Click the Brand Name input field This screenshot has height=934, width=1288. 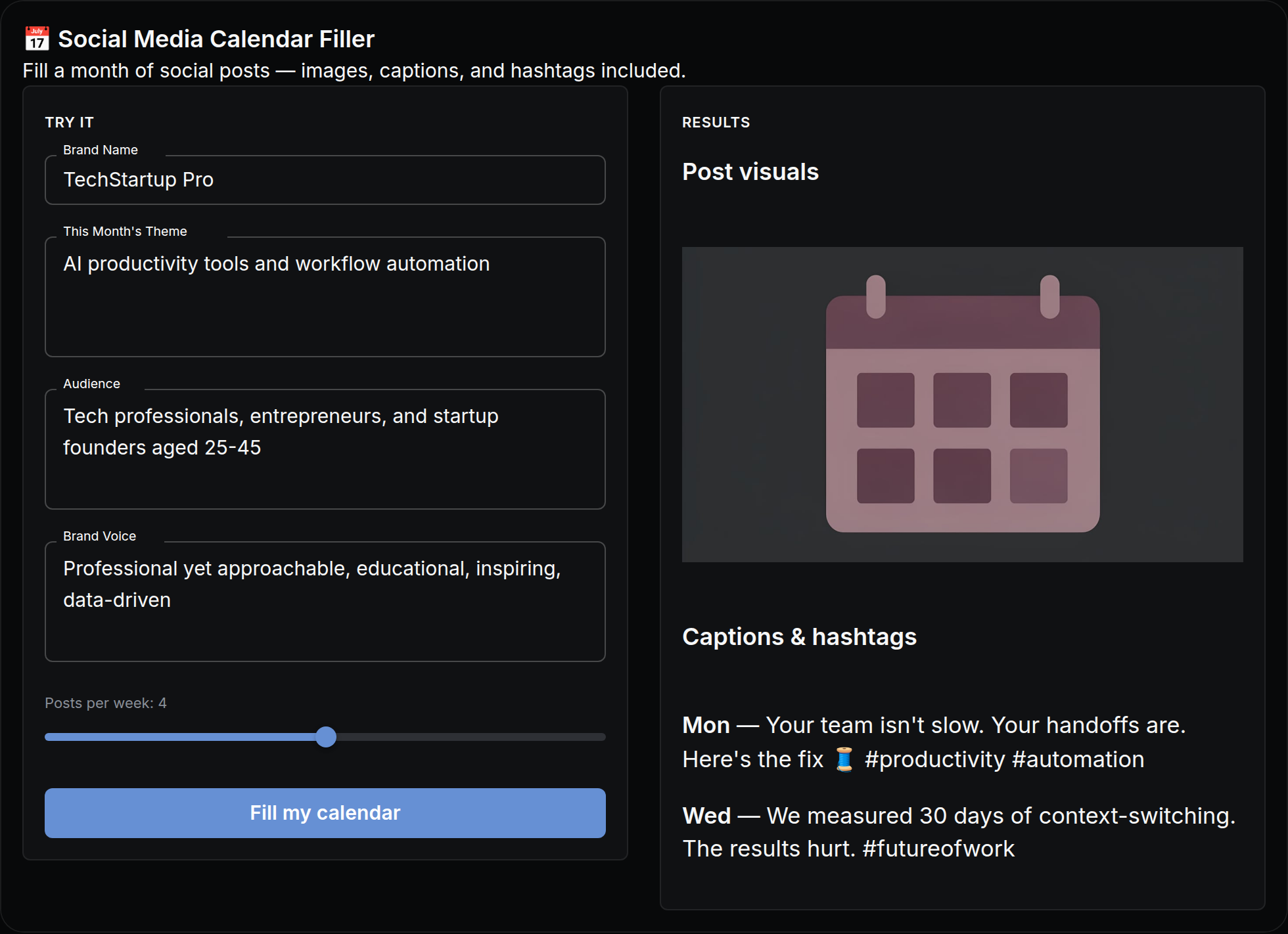click(x=325, y=179)
